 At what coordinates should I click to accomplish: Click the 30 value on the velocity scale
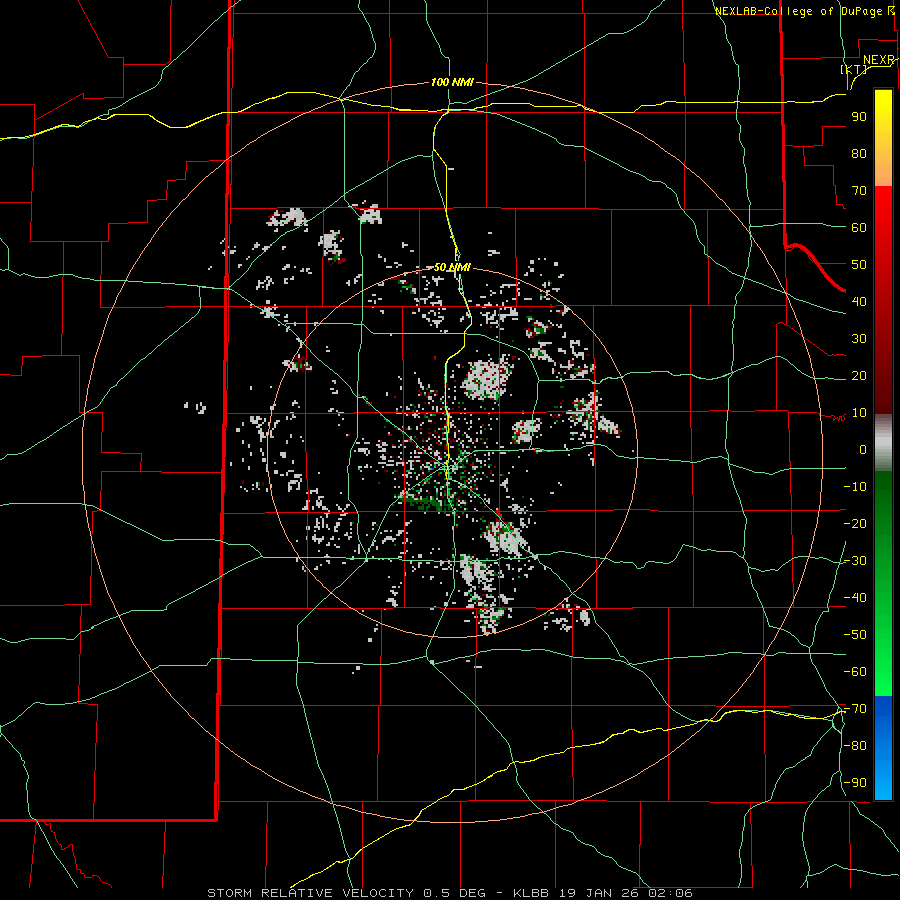859,339
